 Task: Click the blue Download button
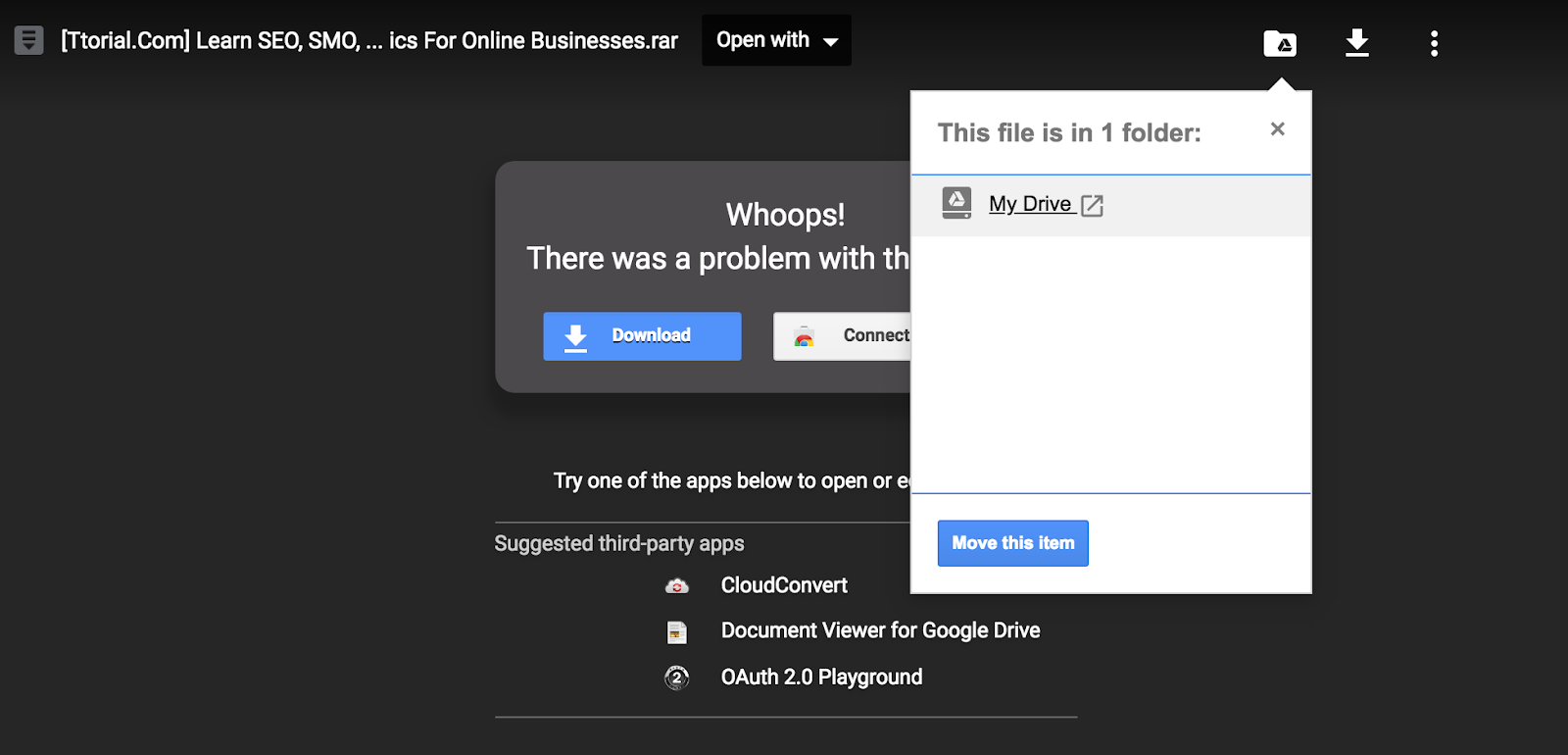(642, 336)
